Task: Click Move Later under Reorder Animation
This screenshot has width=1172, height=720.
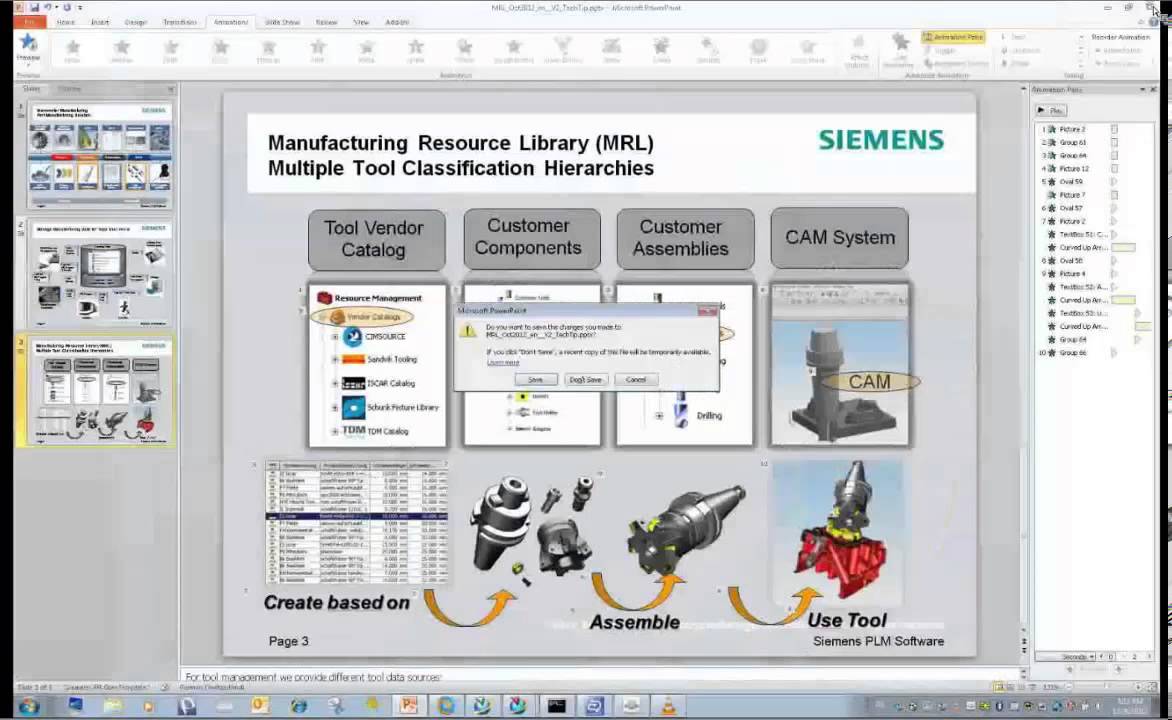Action: click(x=1117, y=64)
